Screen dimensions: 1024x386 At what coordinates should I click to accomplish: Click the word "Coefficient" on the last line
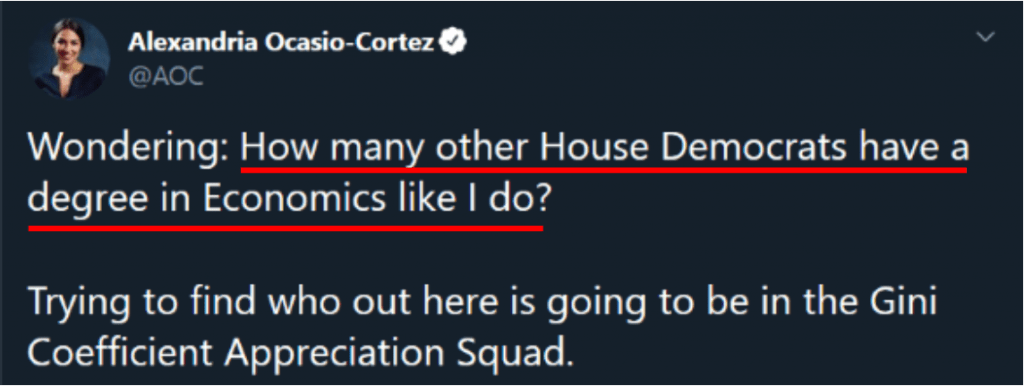tap(121, 355)
